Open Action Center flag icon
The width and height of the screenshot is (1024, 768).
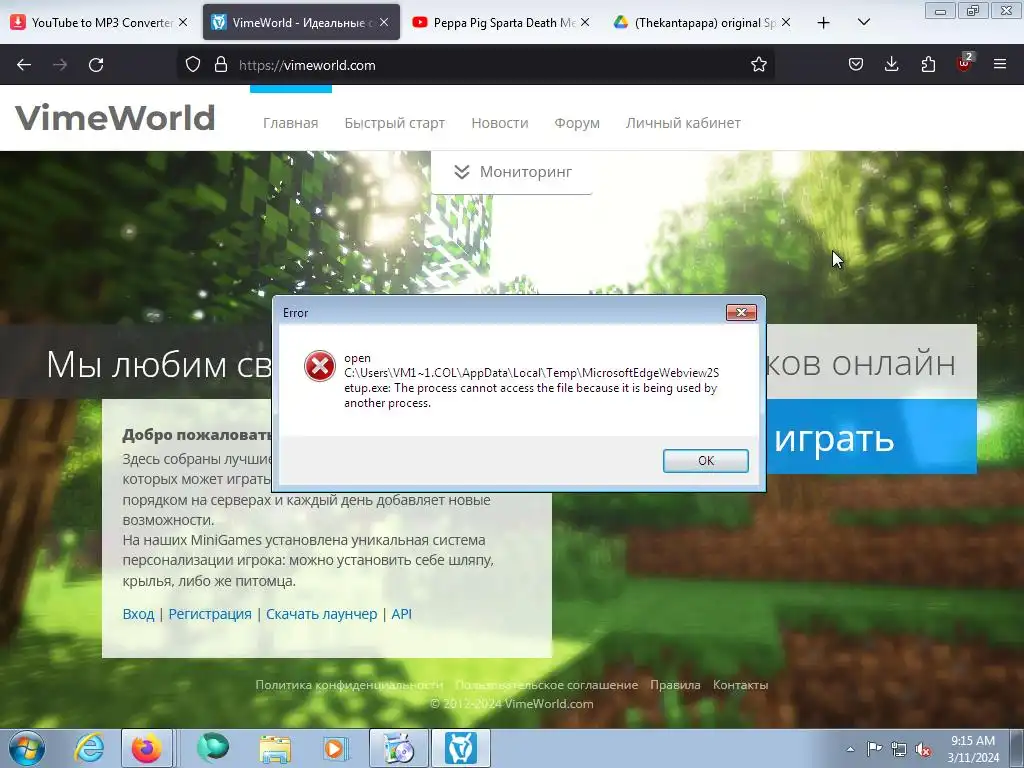(x=874, y=749)
